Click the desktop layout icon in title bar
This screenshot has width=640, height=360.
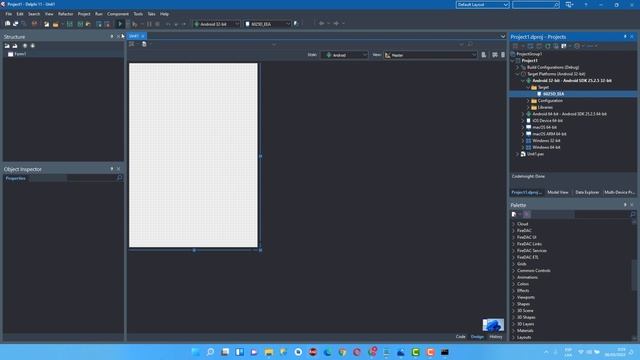coord(569,4)
